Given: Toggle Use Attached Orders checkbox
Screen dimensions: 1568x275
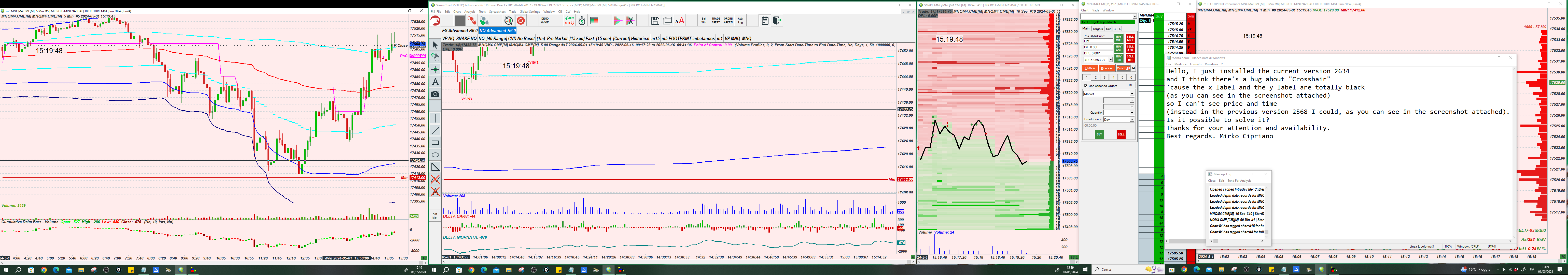Looking at the screenshot, I should click(1086, 86).
